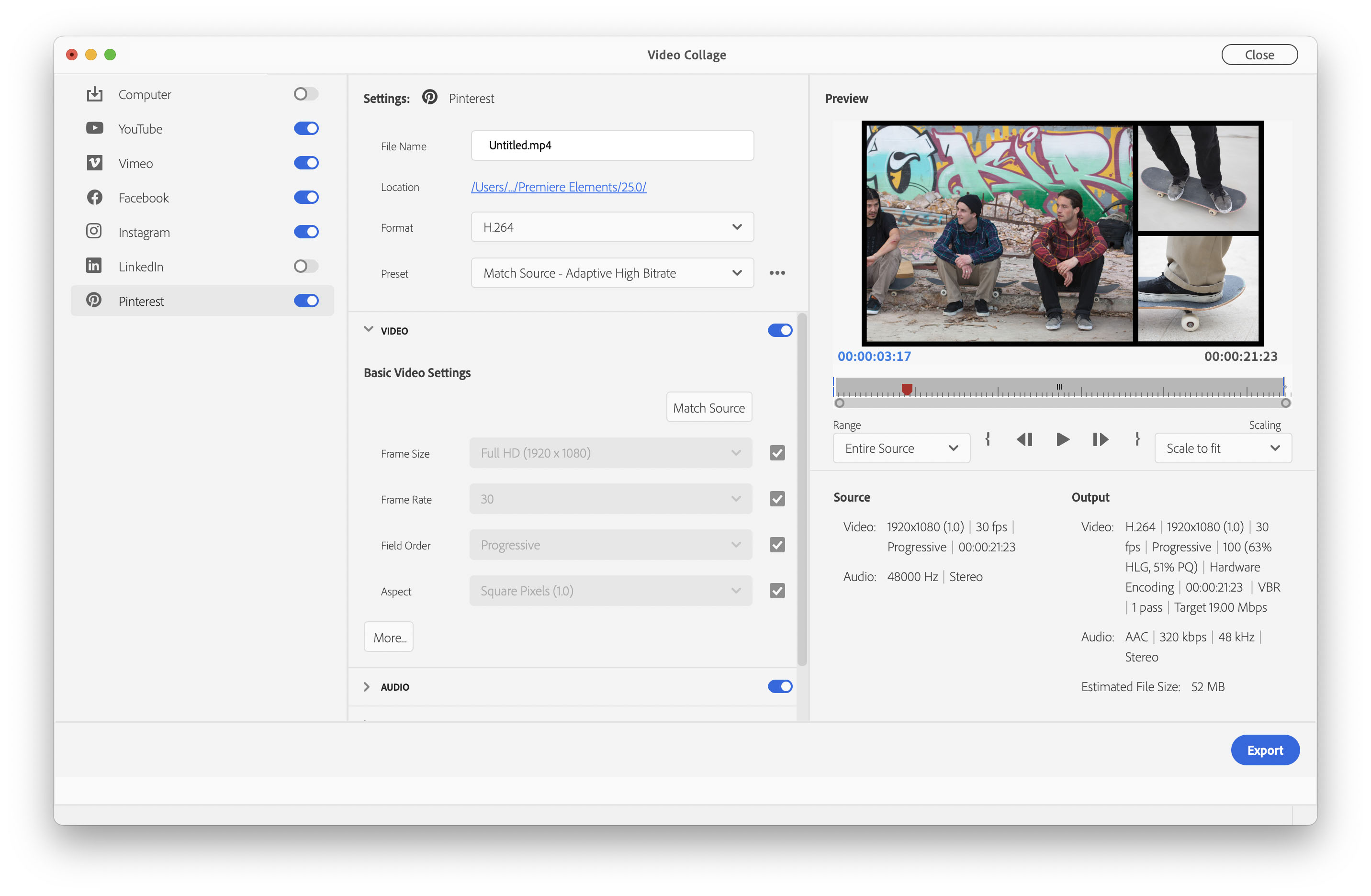Click the Export button
Viewport: 1371px width, 896px height.
tap(1265, 750)
